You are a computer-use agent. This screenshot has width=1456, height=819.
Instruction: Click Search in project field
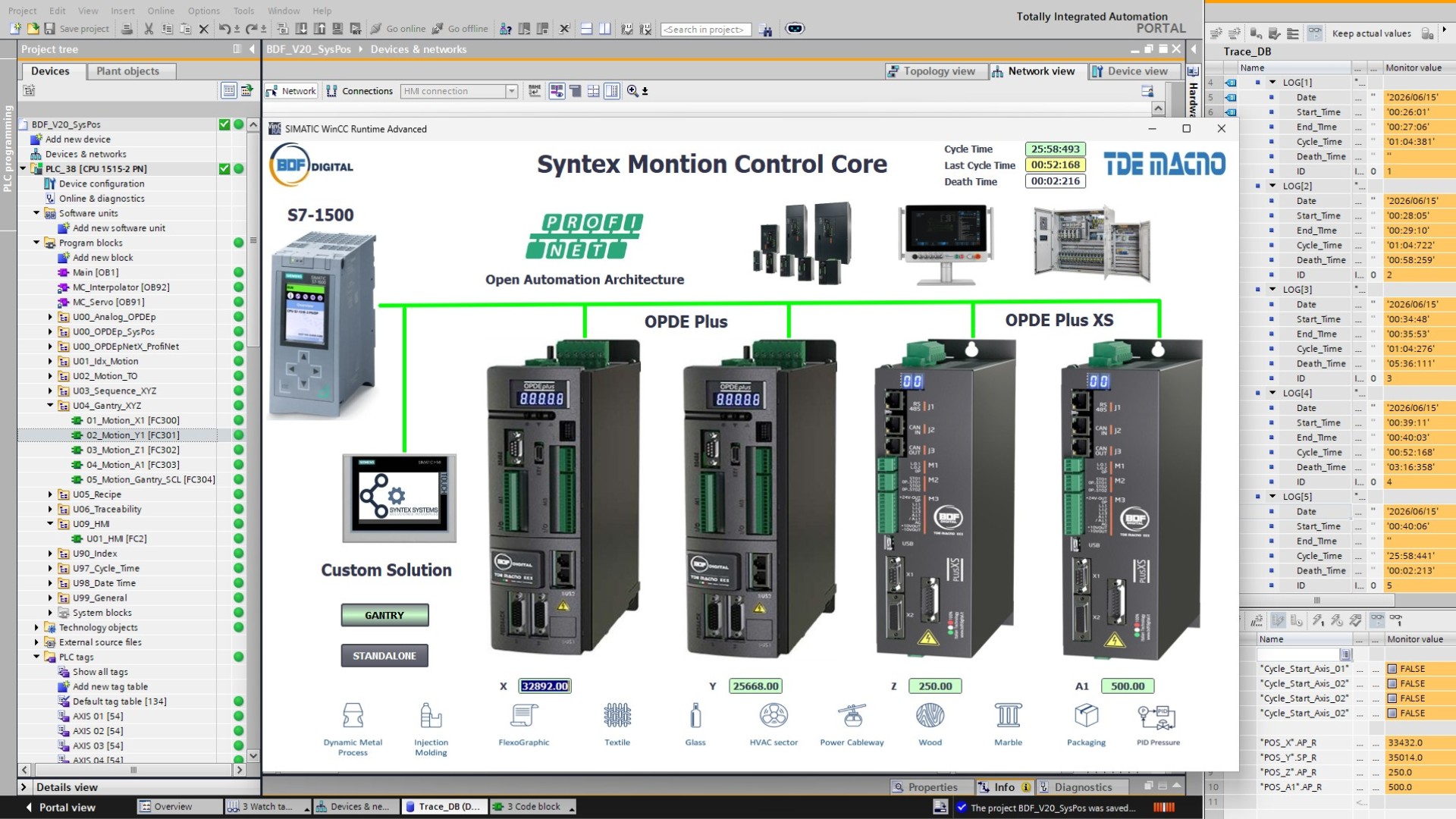(706, 30)
